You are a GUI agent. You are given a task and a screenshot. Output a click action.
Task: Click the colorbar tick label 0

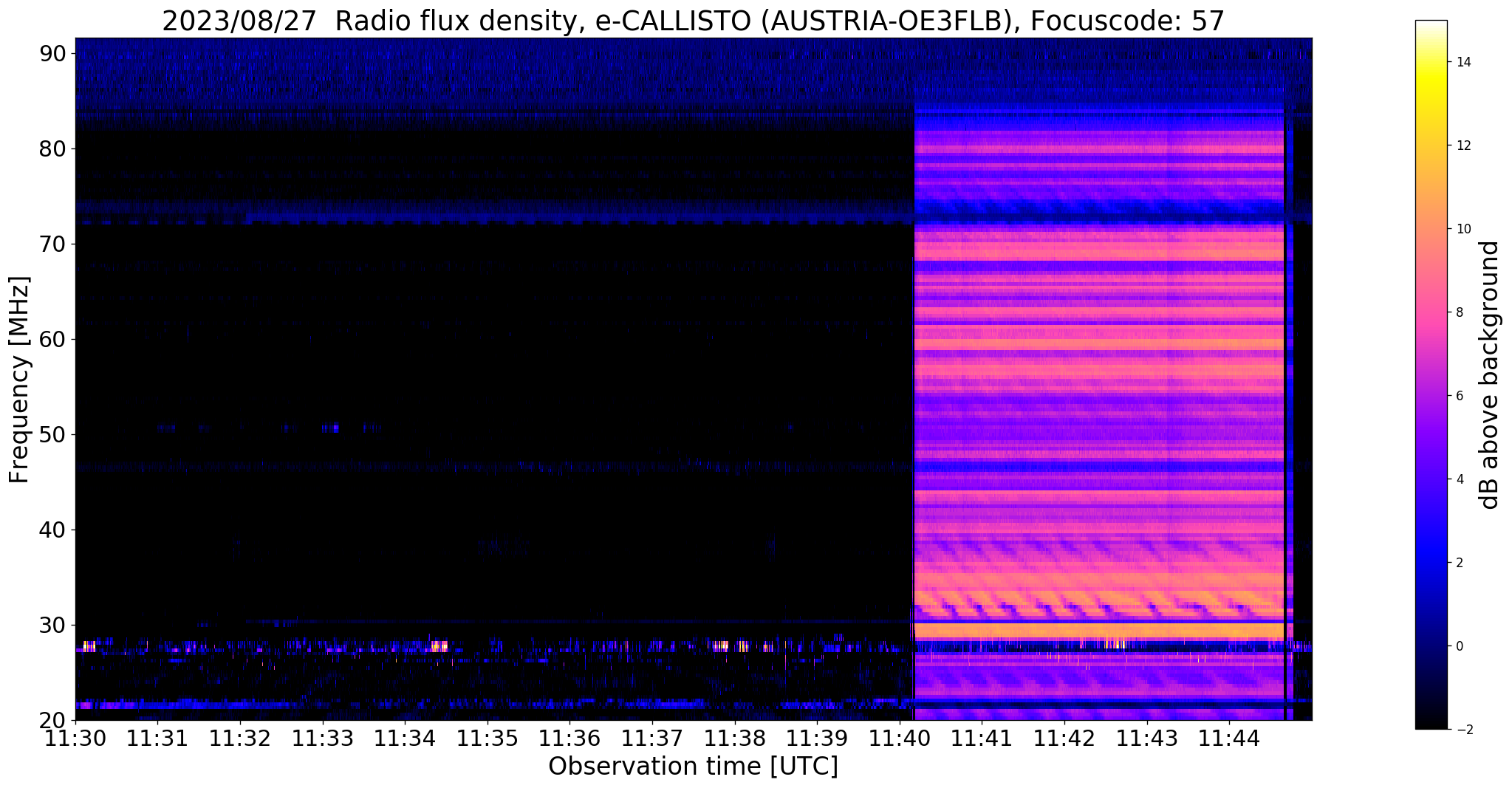coord(1459,646)
